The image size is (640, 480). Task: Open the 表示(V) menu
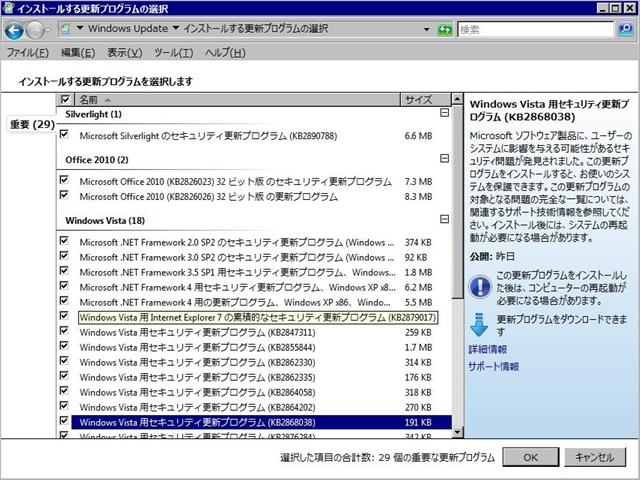click(124, 53)
